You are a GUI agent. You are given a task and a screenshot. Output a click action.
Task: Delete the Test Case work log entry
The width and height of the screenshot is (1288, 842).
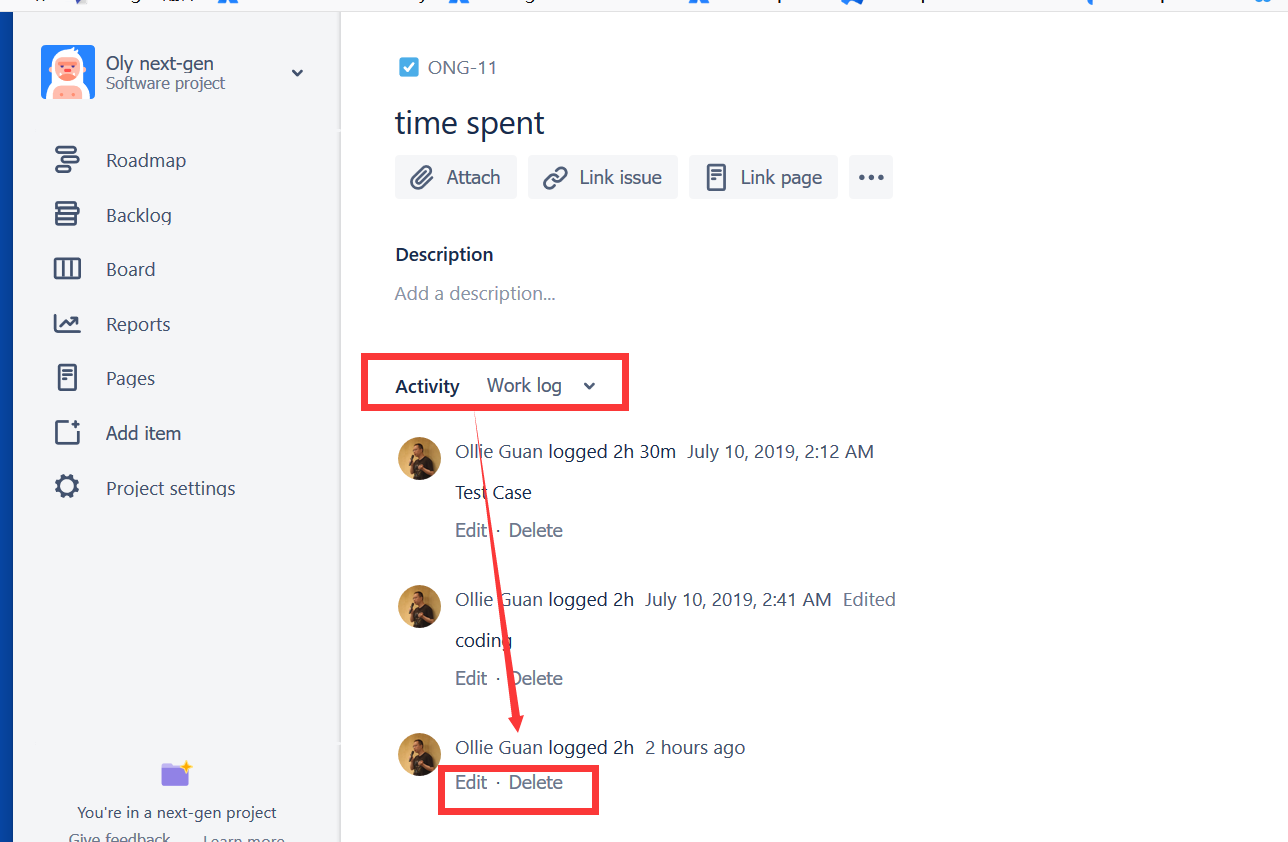(535, 529)
